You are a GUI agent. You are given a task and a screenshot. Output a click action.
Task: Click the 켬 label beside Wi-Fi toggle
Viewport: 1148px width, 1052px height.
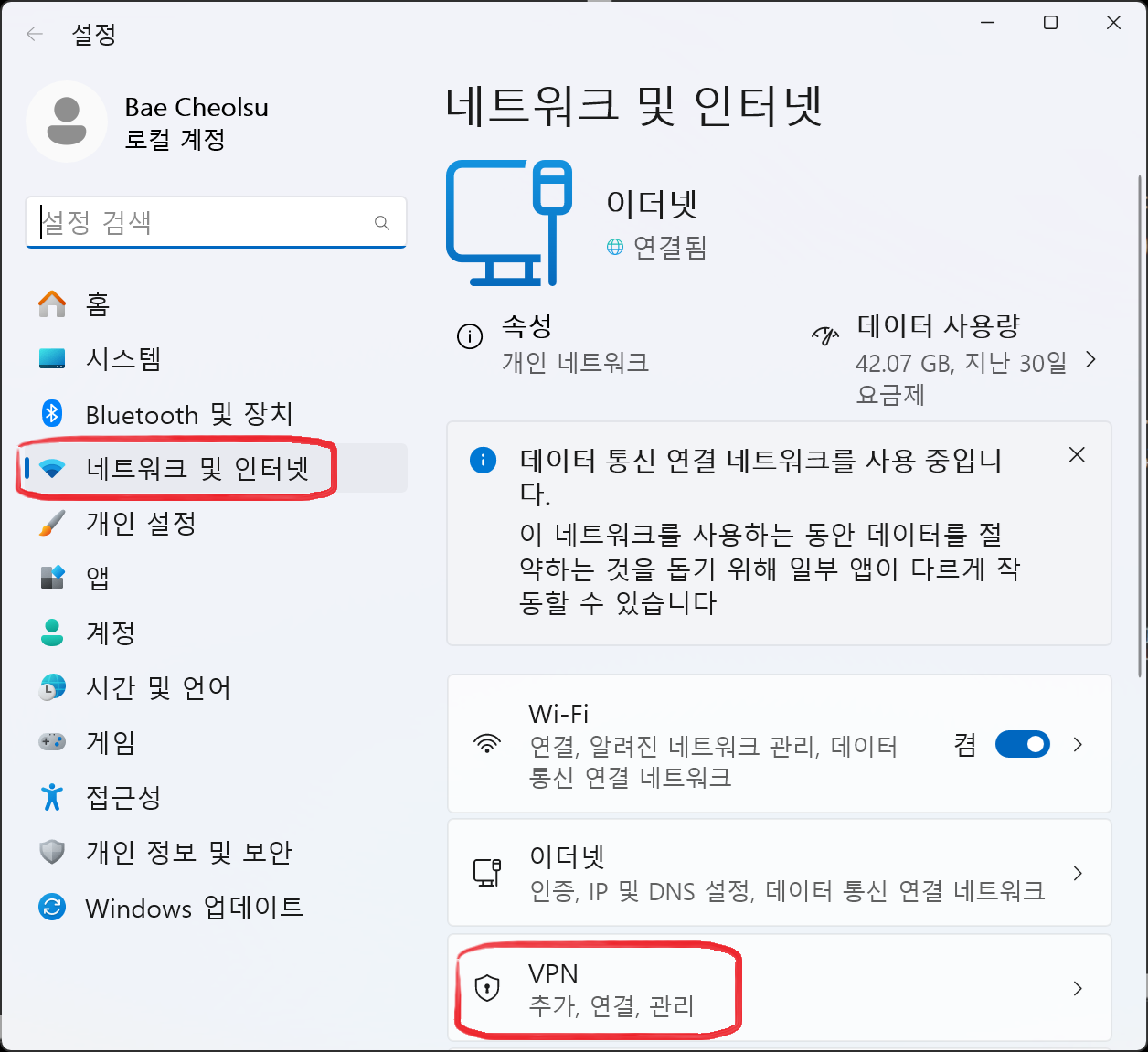(x=965, y=745)
